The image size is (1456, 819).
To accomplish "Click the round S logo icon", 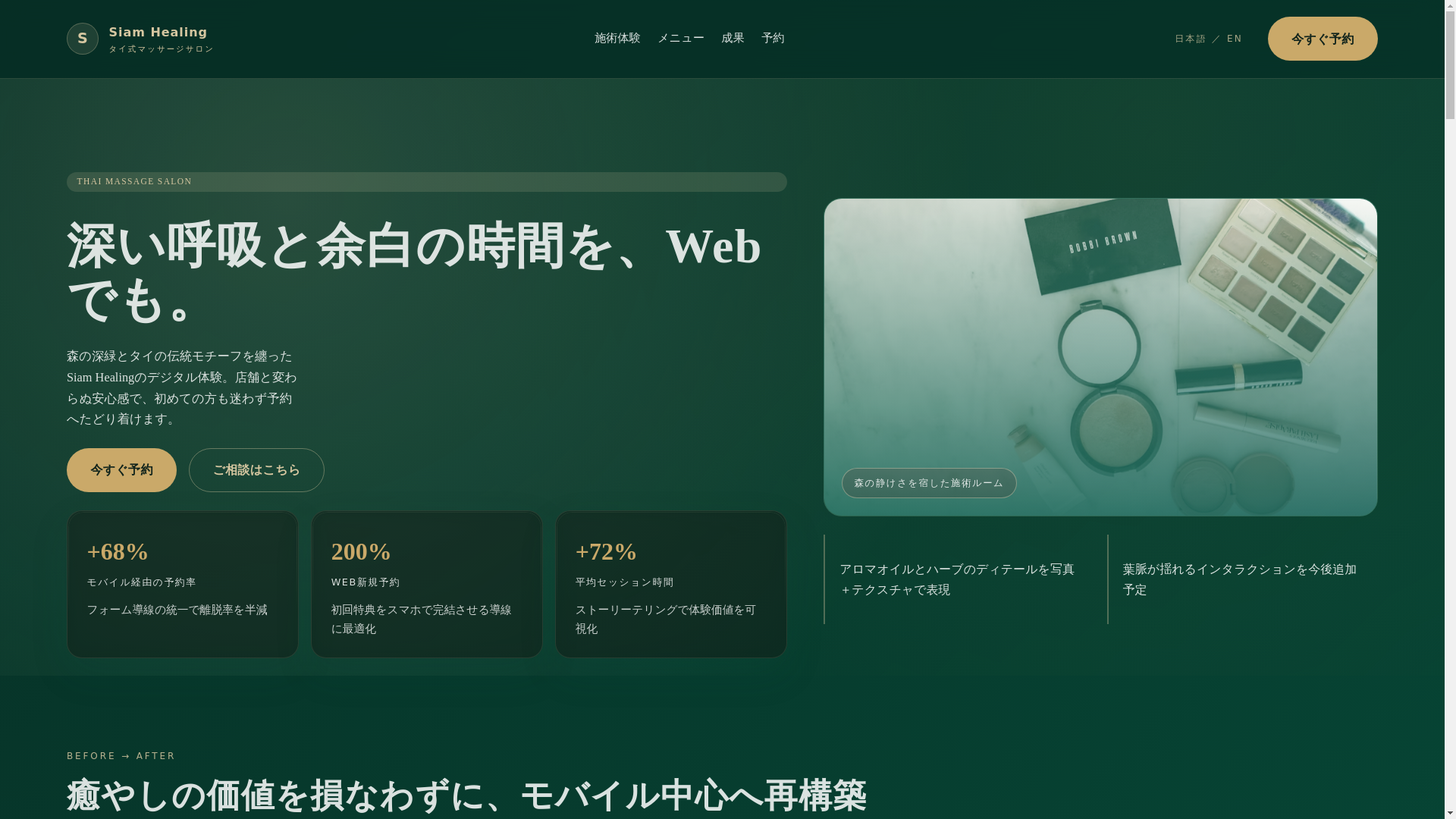I will point(82,39).
